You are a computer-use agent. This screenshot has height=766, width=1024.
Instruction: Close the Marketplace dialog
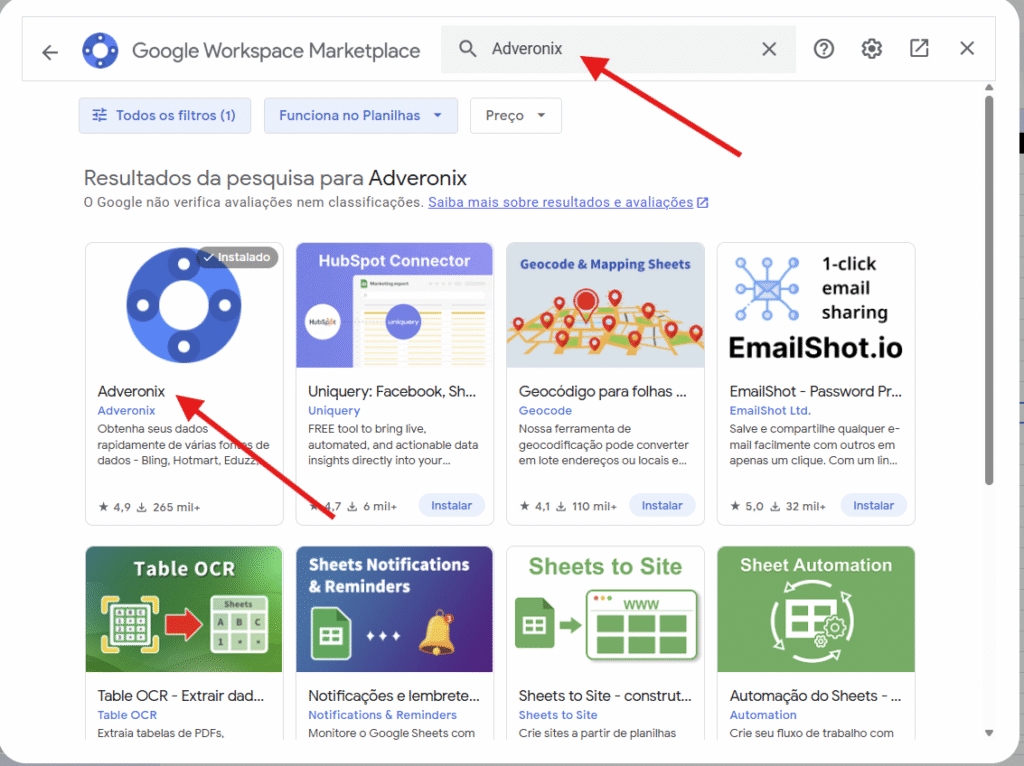pyautogui.click(x=966, y=48)
